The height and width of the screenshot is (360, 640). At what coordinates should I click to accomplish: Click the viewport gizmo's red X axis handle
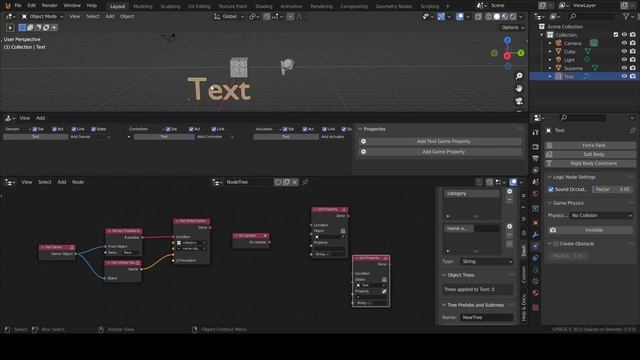pyautogui.click(x=507, y=56)
